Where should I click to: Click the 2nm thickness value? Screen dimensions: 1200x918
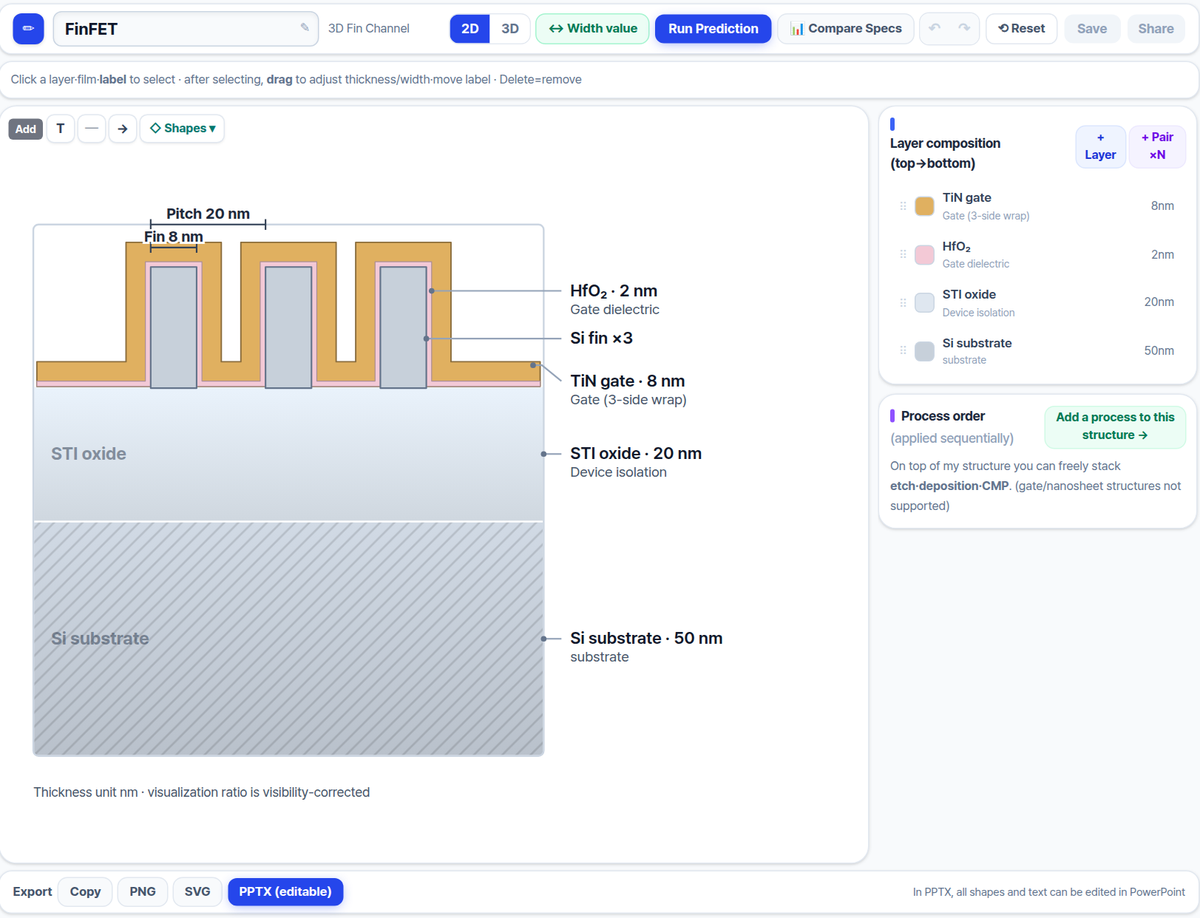pyautogui.click(x=1162, y=255)
